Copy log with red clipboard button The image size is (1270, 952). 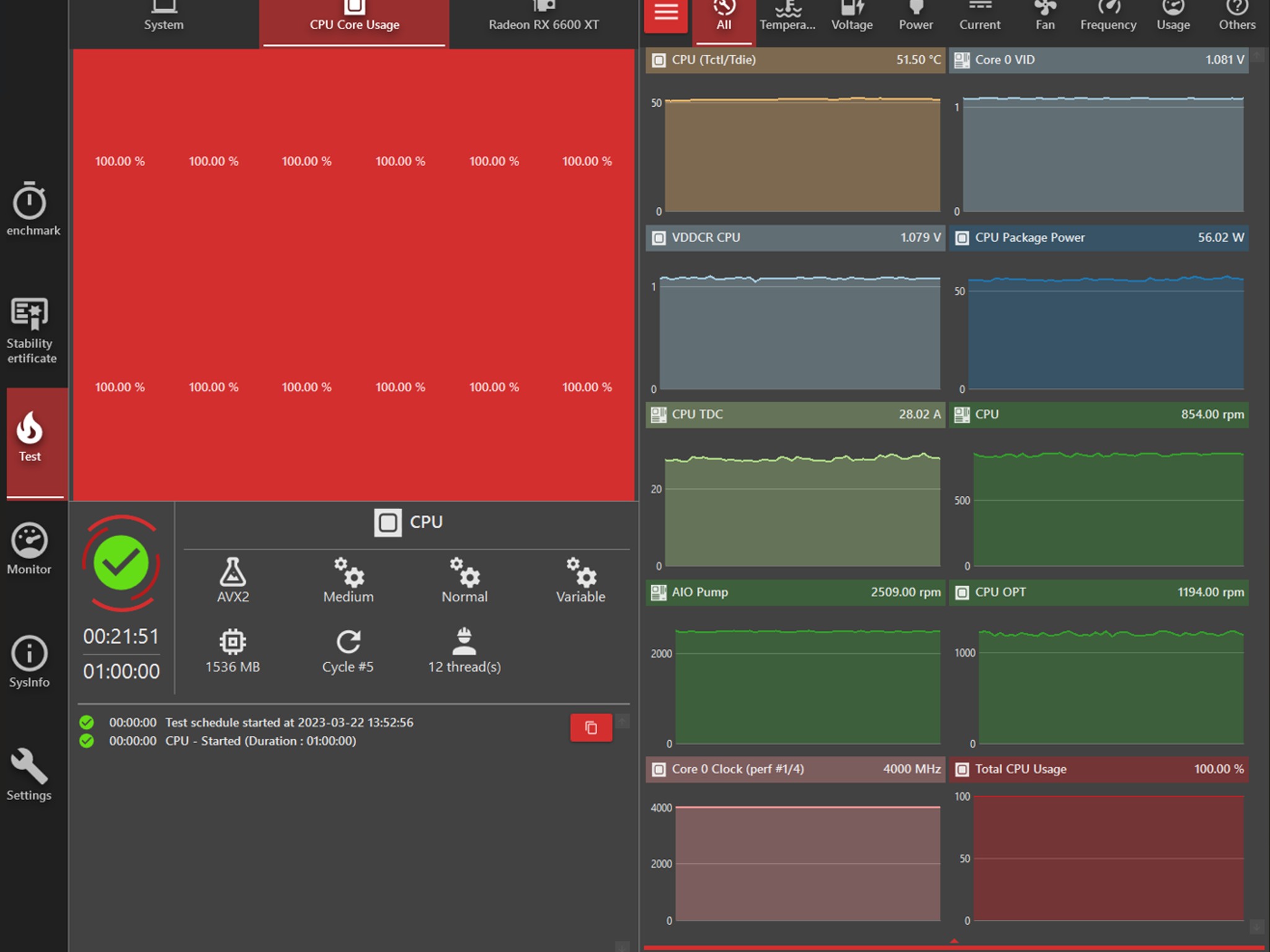pyautogui.click(x=590, y=728)
